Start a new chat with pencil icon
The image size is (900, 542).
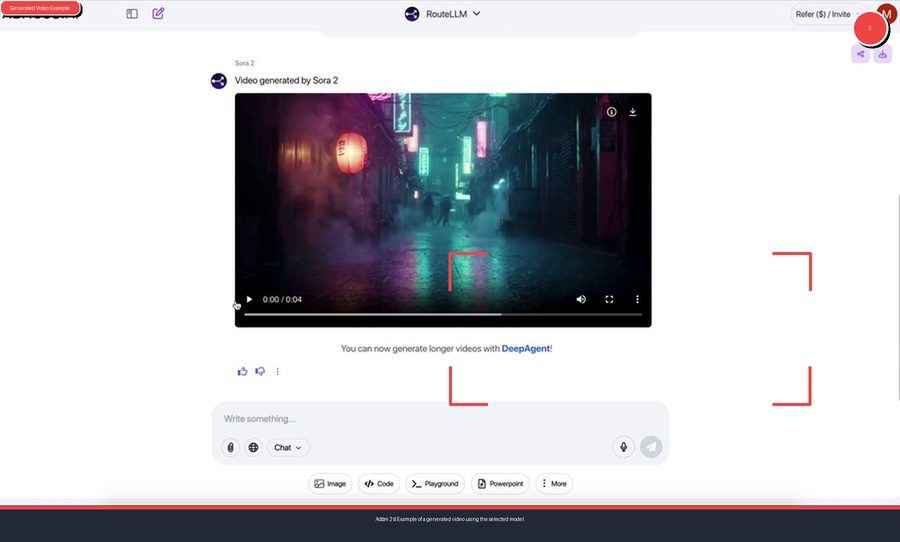[x=158, y=14]
